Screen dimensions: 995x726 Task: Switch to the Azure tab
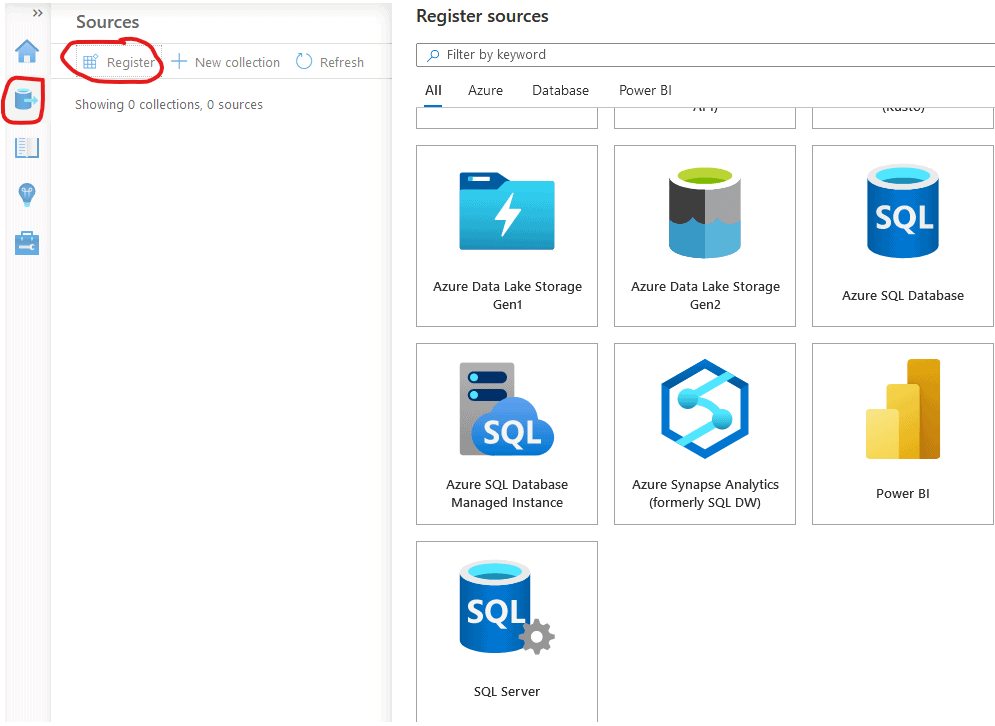click(485, 90)
